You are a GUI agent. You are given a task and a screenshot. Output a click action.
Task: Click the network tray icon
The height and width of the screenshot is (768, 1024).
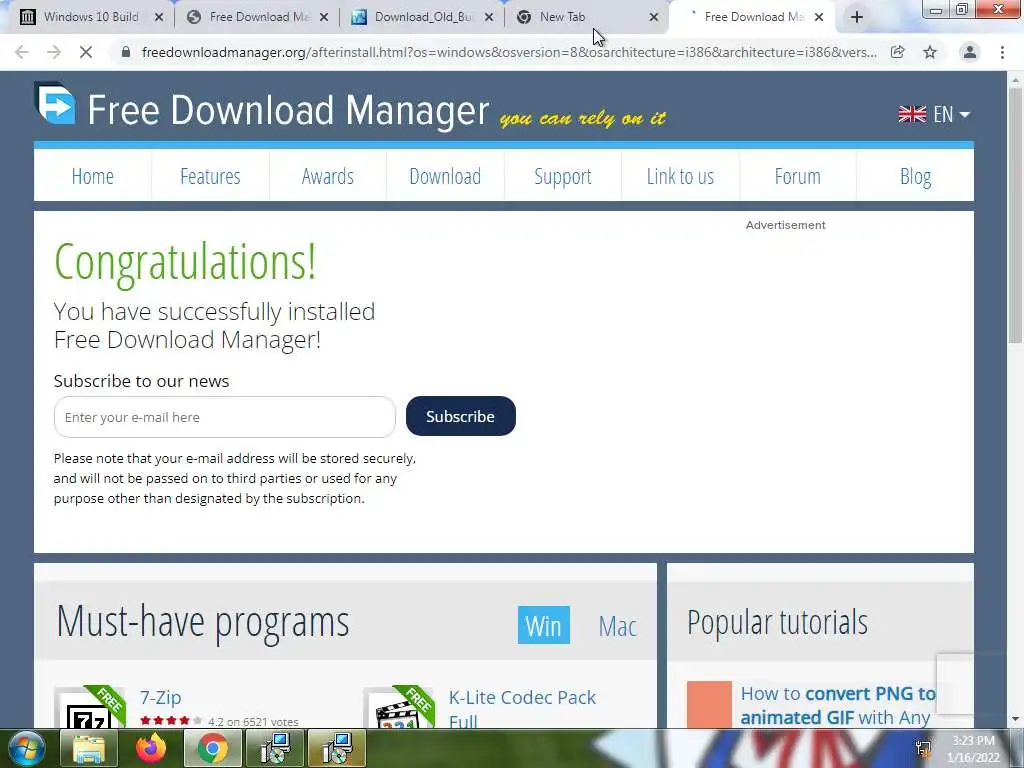coord(923,749)
